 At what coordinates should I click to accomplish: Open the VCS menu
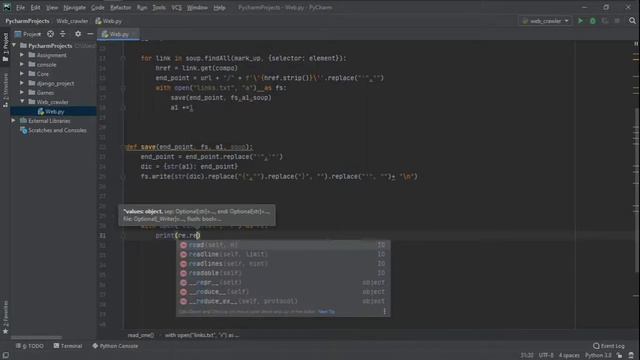coord(176,7)
